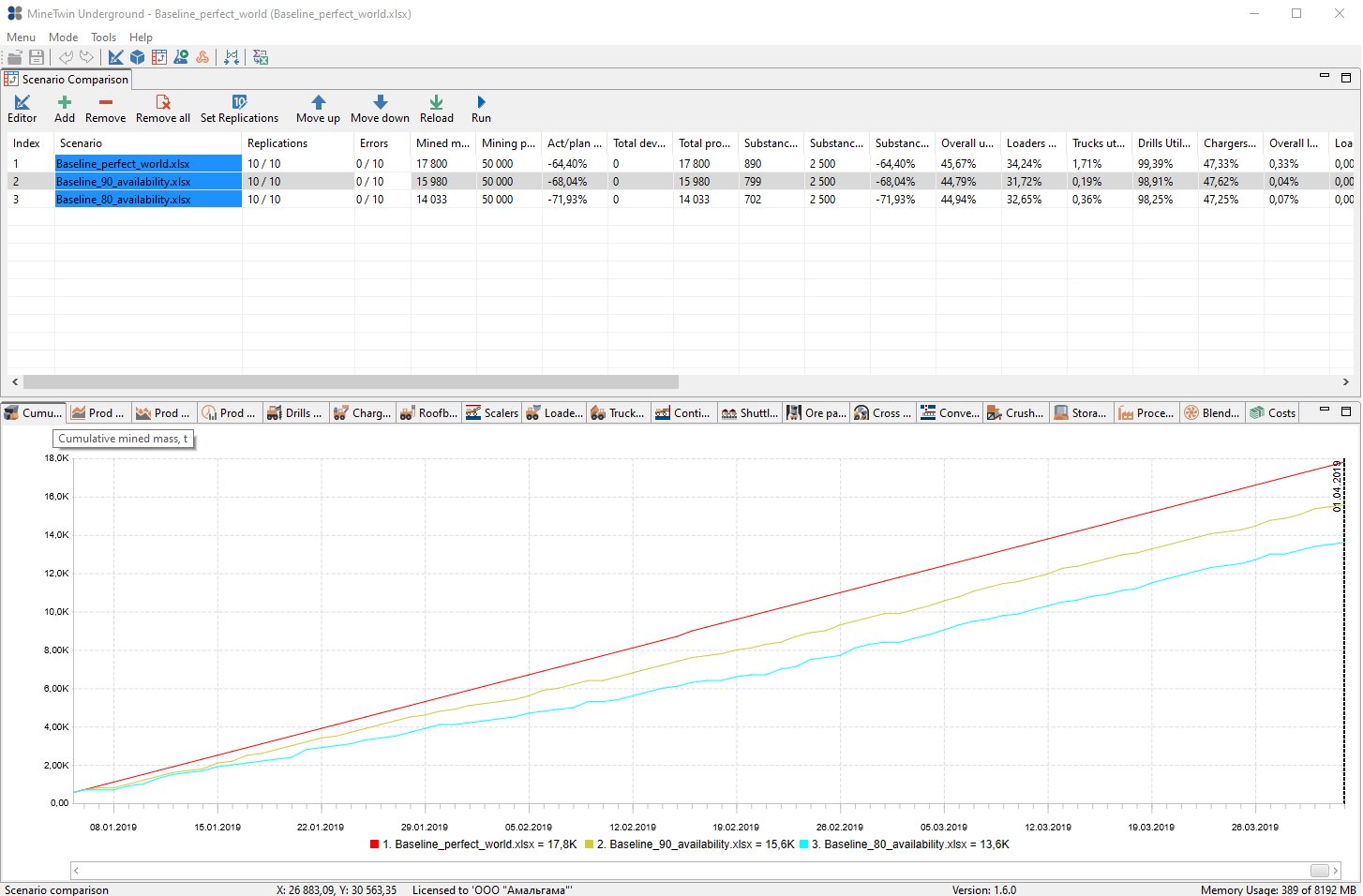
Task: Click the red Baseline_perfect_world legend swatch
Action: [375, 844]
